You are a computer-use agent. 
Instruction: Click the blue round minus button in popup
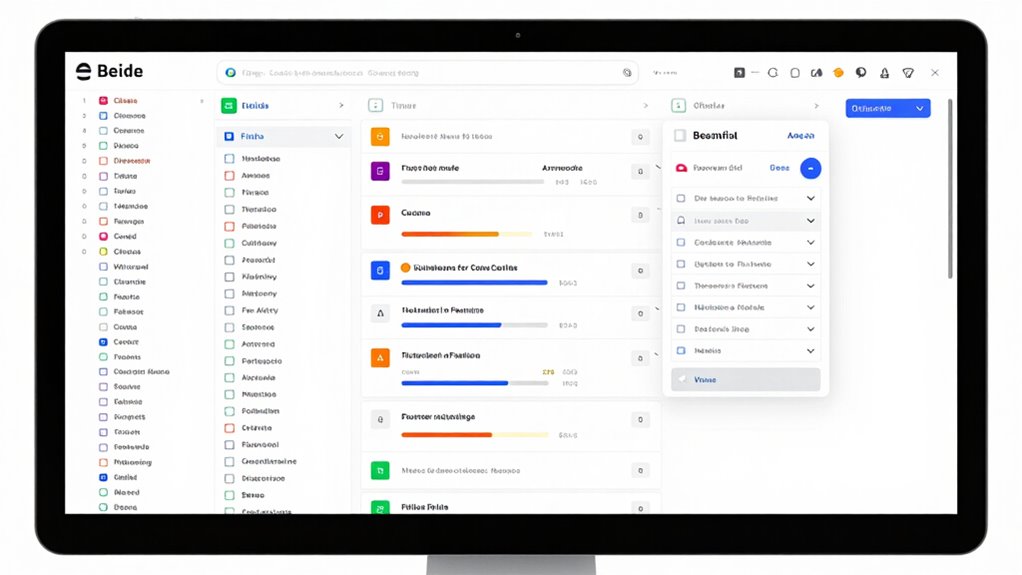(810, 168)
